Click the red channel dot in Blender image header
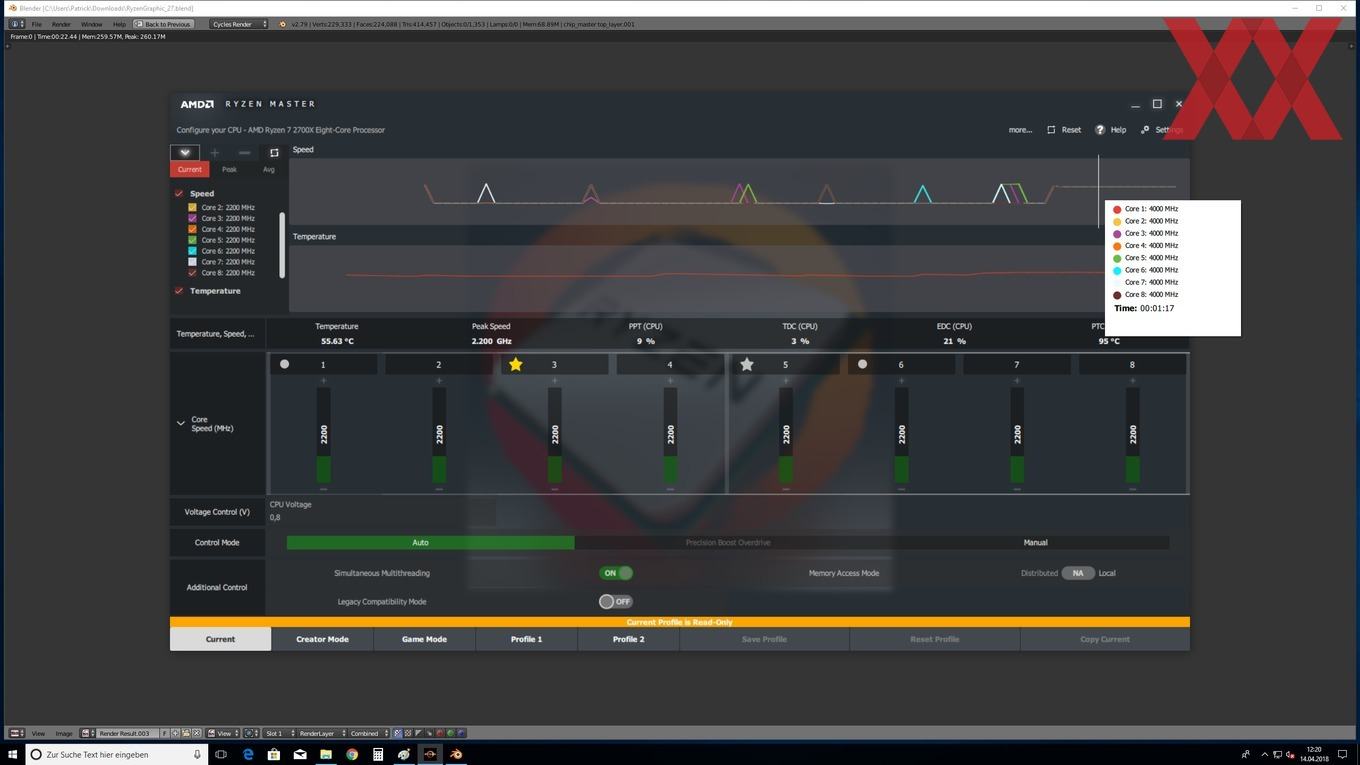 [x=439, y=733]
